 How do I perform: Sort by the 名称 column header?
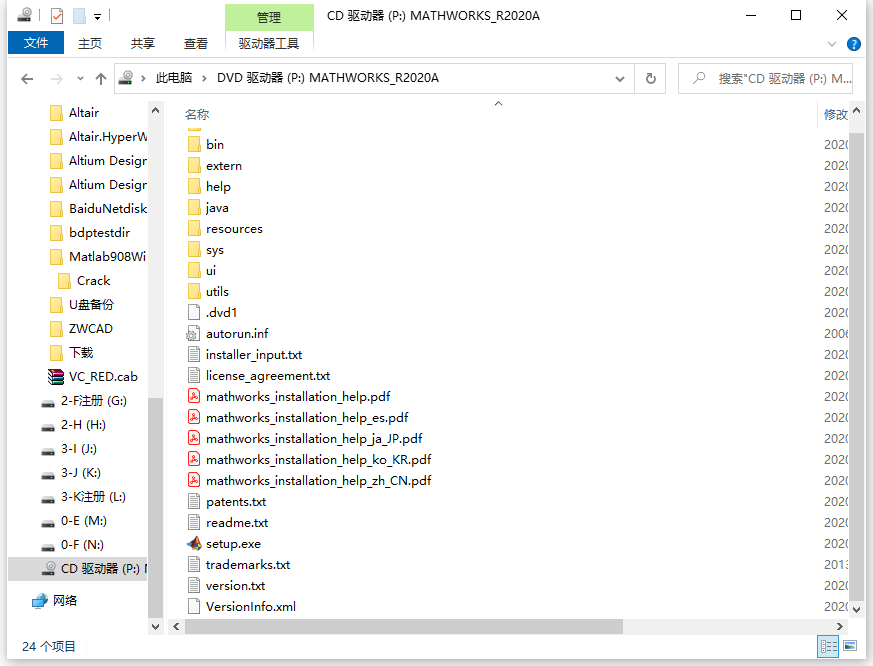(x=197, y=115)
